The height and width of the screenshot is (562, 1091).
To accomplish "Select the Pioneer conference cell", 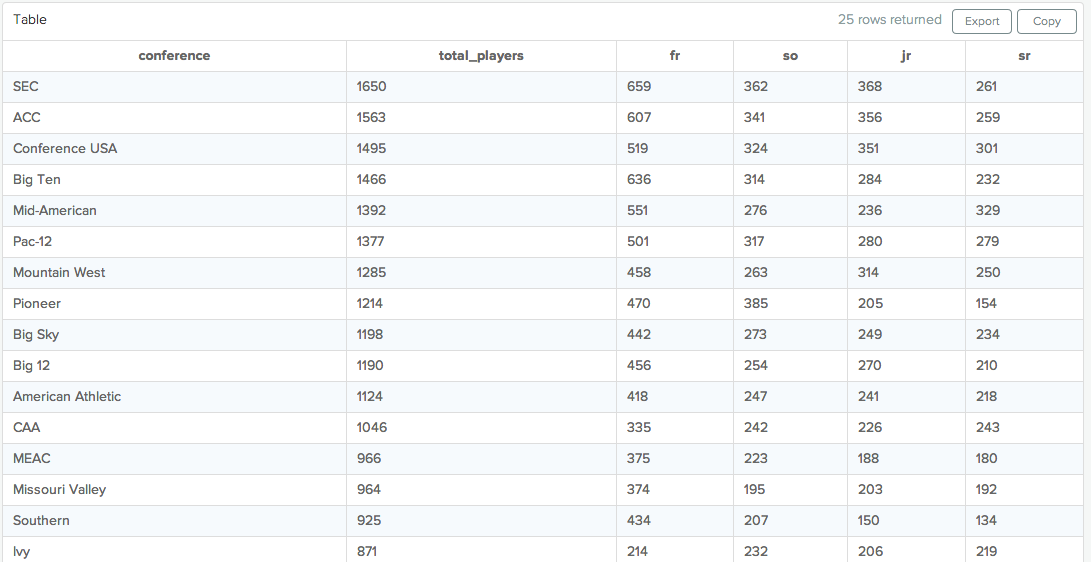I will click(x=37, y=304).
